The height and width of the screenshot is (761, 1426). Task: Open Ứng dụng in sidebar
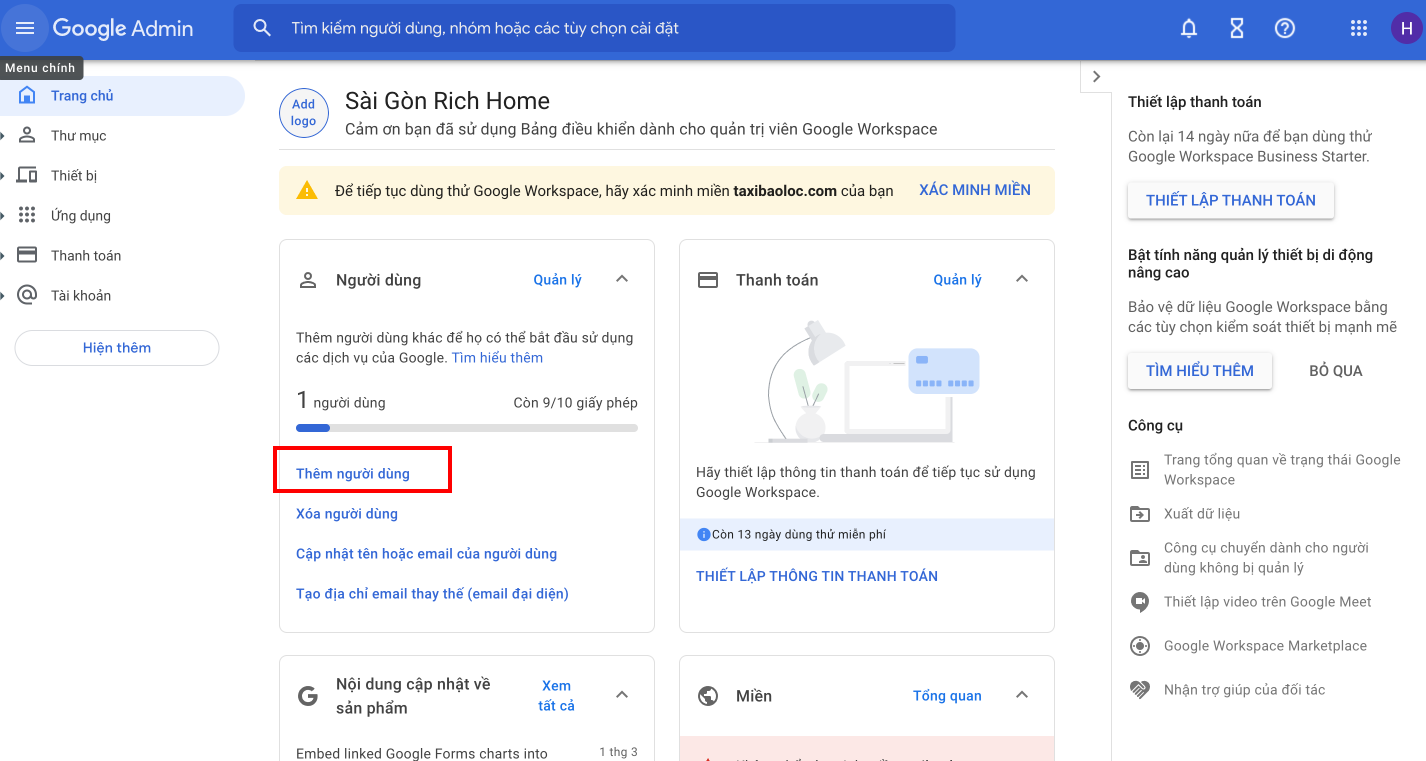(122, 216)
